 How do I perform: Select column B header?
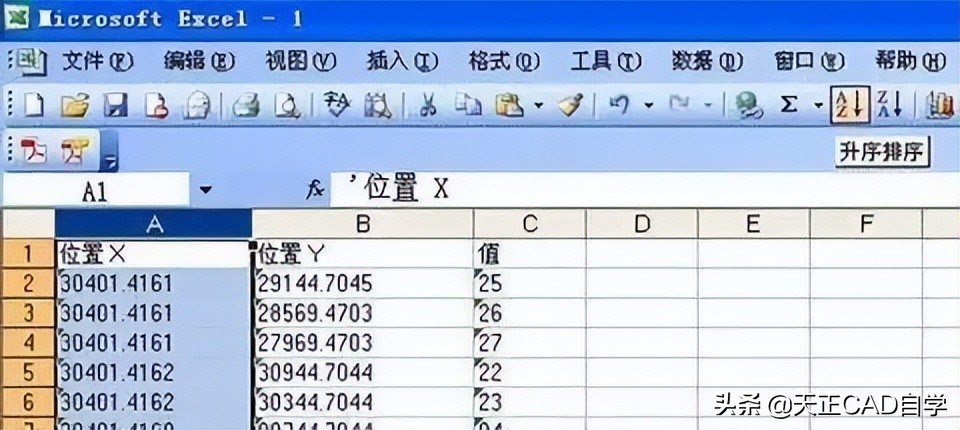pyautogui.click(x=362, y=224)
